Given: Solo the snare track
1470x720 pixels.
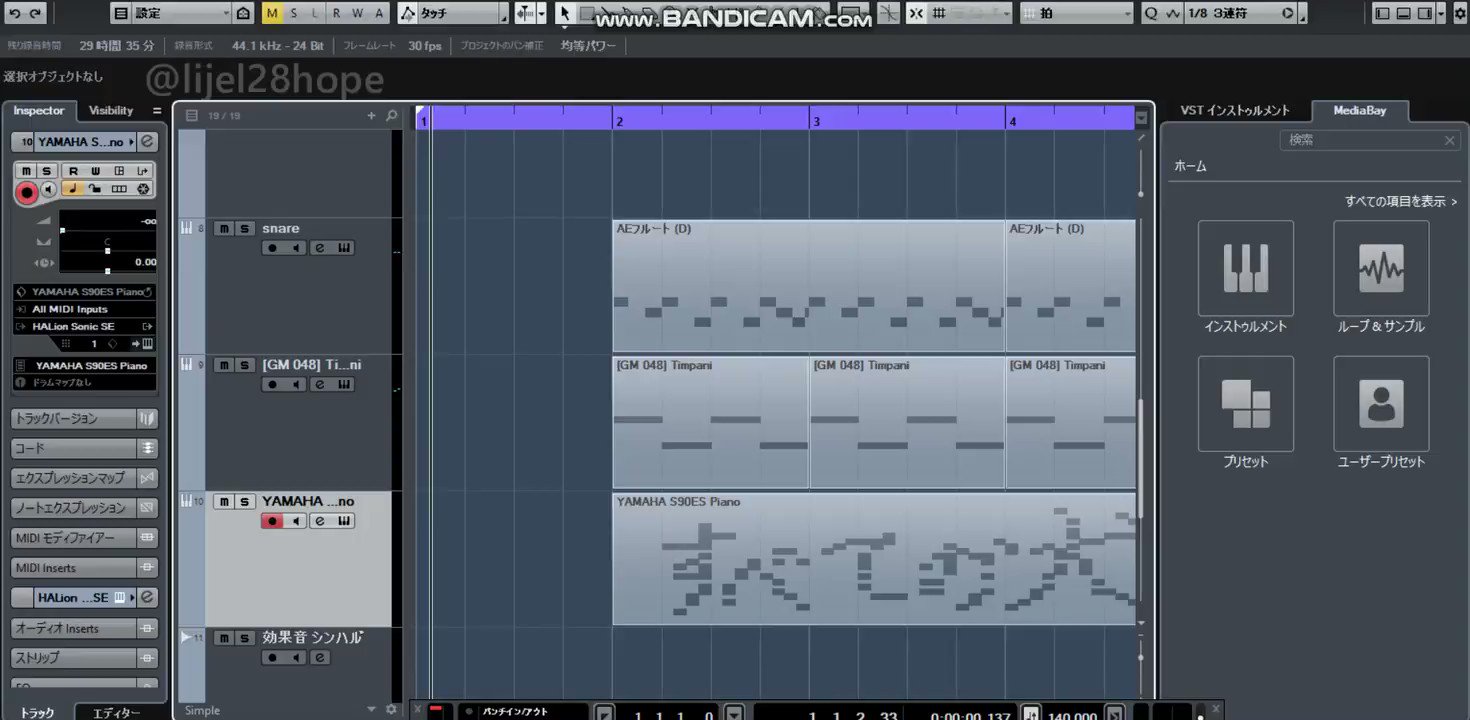Looking at the screenshot, I should 244,229.
